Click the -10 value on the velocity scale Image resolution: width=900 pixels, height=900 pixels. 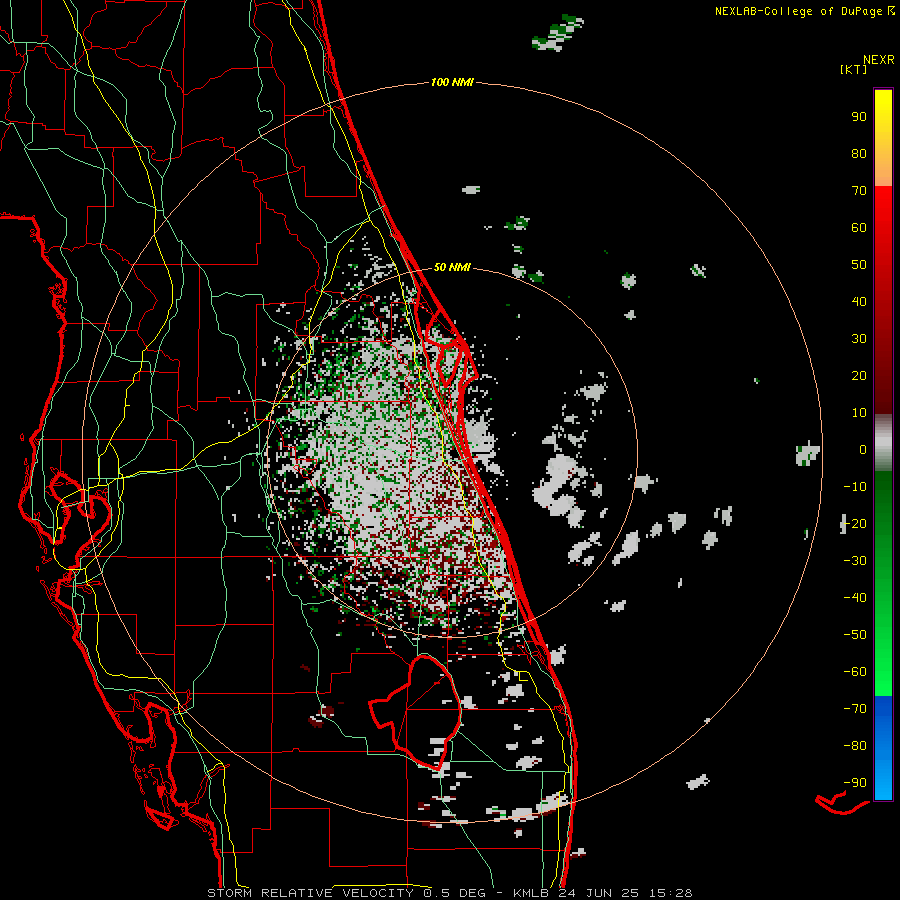coord(855,487)
